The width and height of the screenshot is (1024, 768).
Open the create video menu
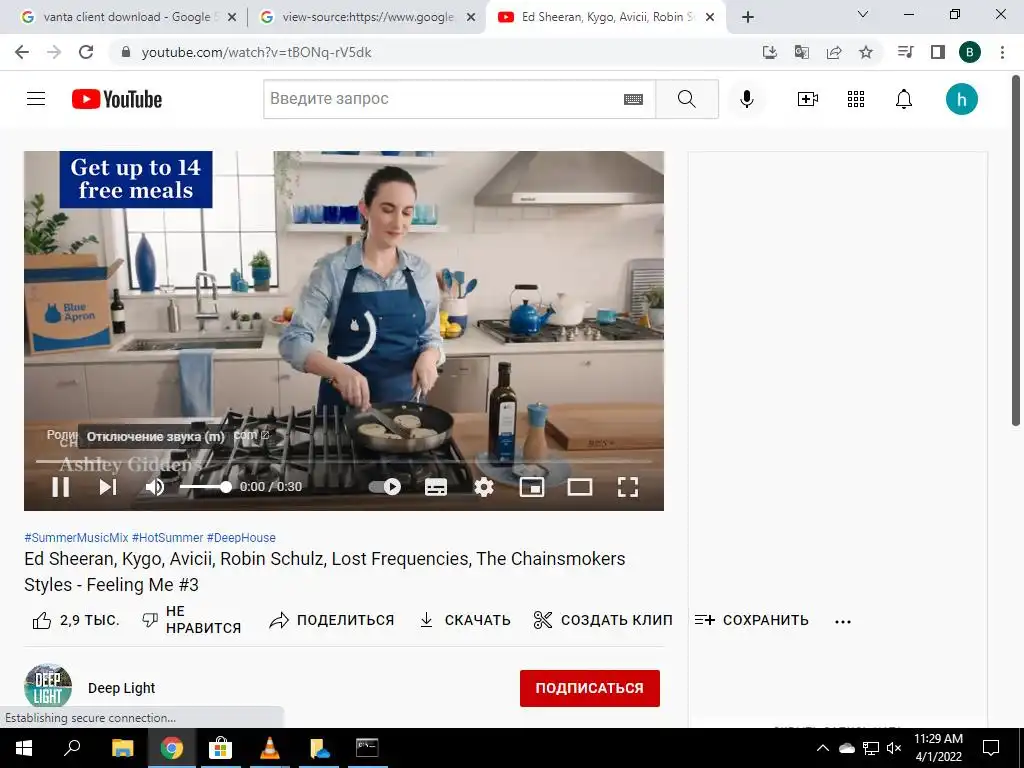(808, 99)
